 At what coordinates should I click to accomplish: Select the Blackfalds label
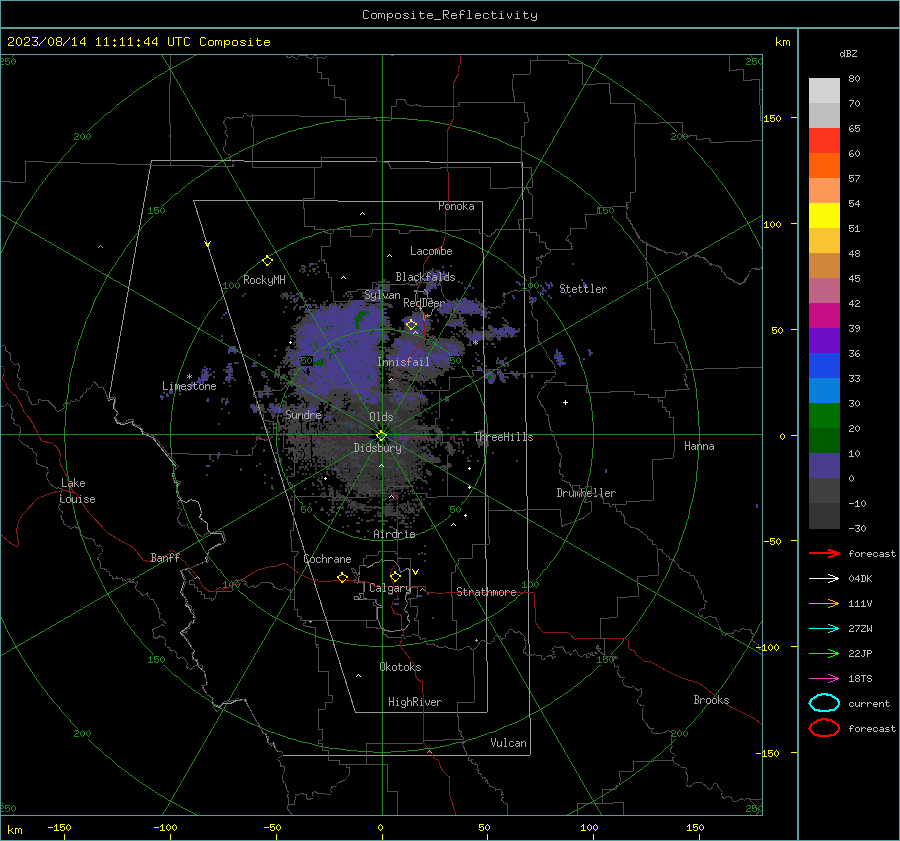coord(425,277)
